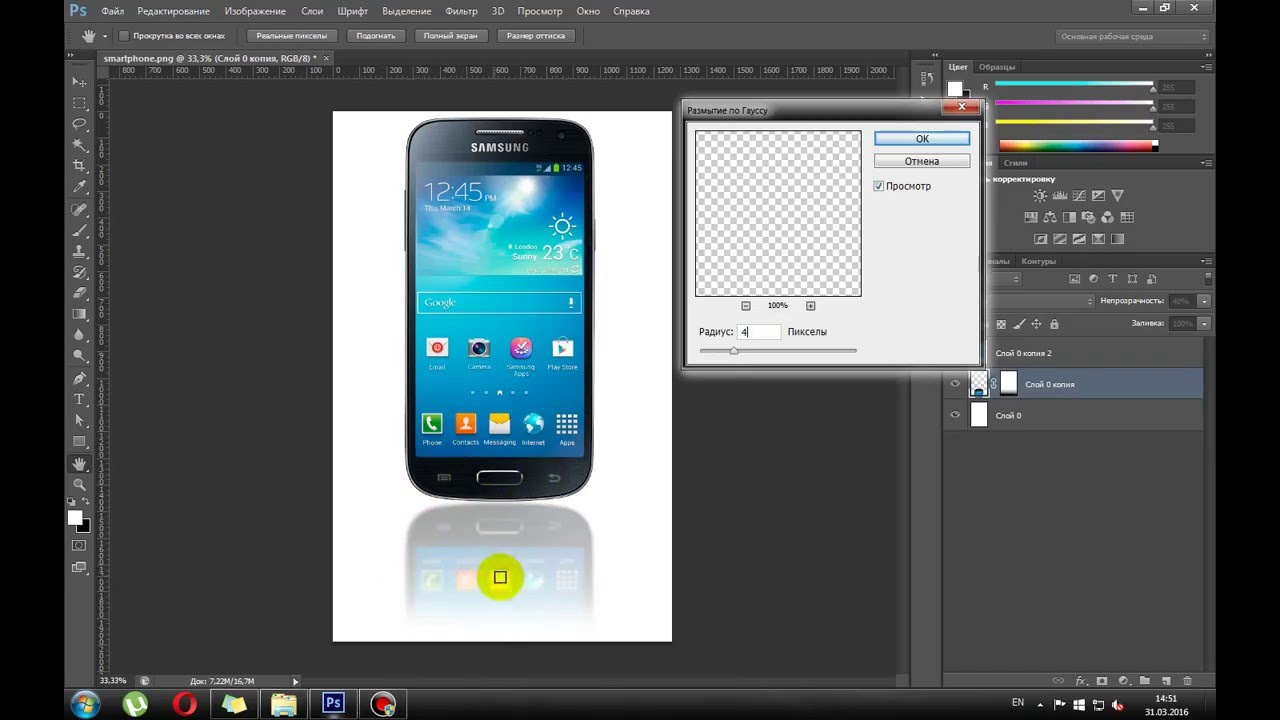Open the Hand tool preset picker

105,37
